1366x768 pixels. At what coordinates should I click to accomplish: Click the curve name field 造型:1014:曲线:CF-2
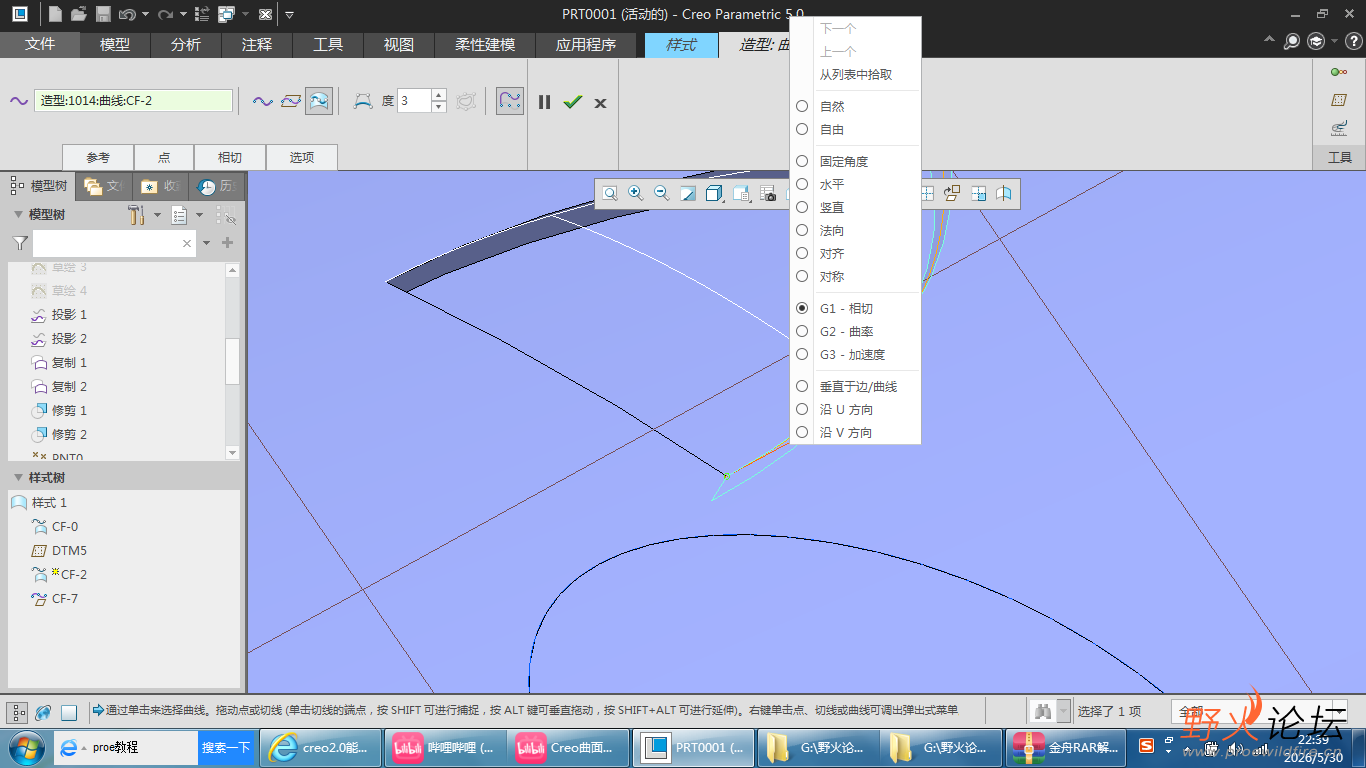click(x=133, y=101)
